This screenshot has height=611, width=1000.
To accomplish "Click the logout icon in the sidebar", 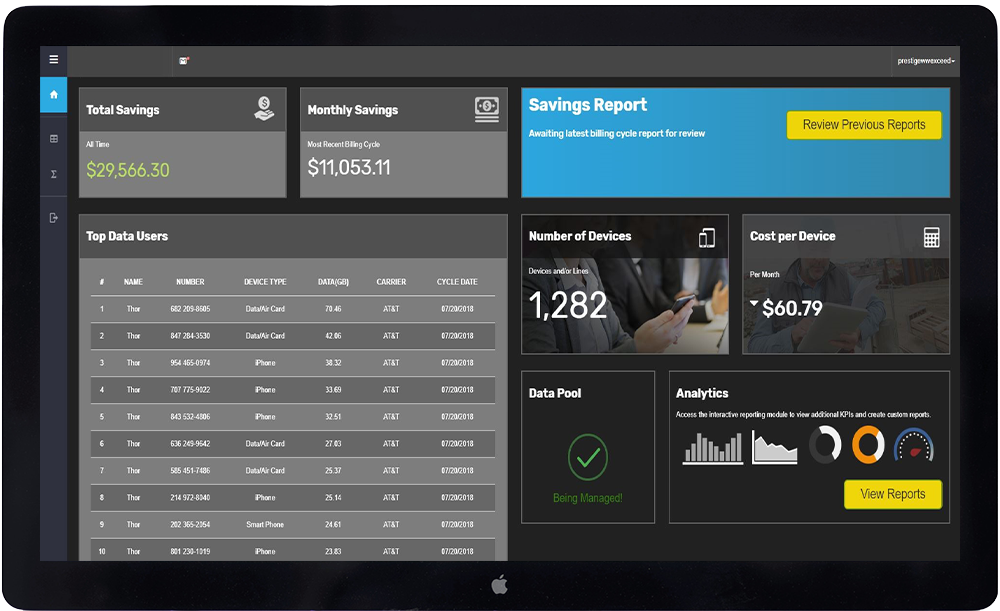I will pyautogui.click(x=53, y=217).
